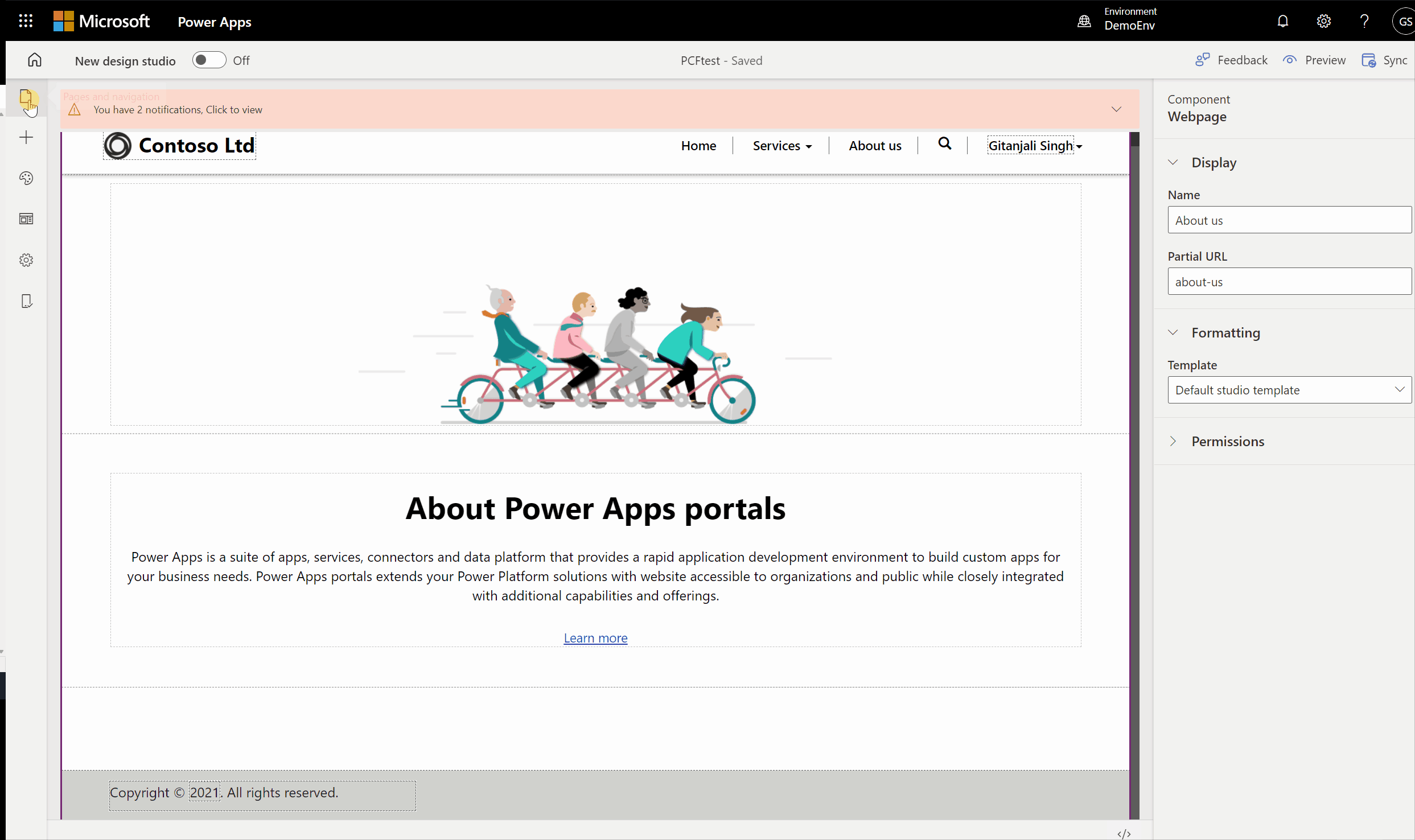Expand the Permissions section
This screenshot has height=840, width=1415.
[1173, 441]
